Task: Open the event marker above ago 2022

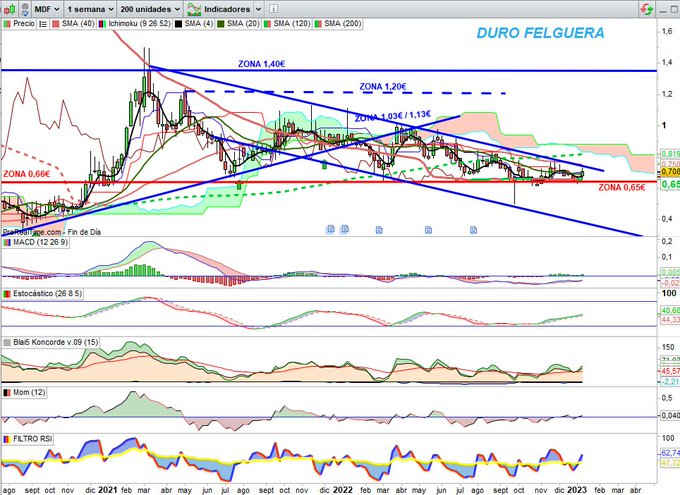Action: [474, 229]
